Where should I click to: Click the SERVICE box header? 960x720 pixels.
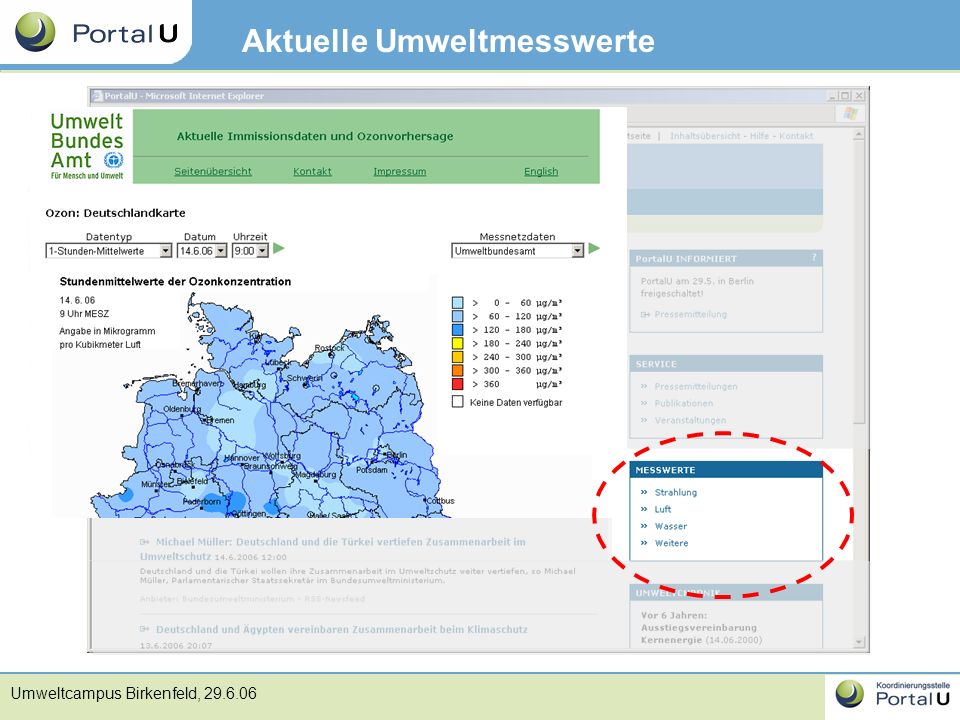click(726, 364)
